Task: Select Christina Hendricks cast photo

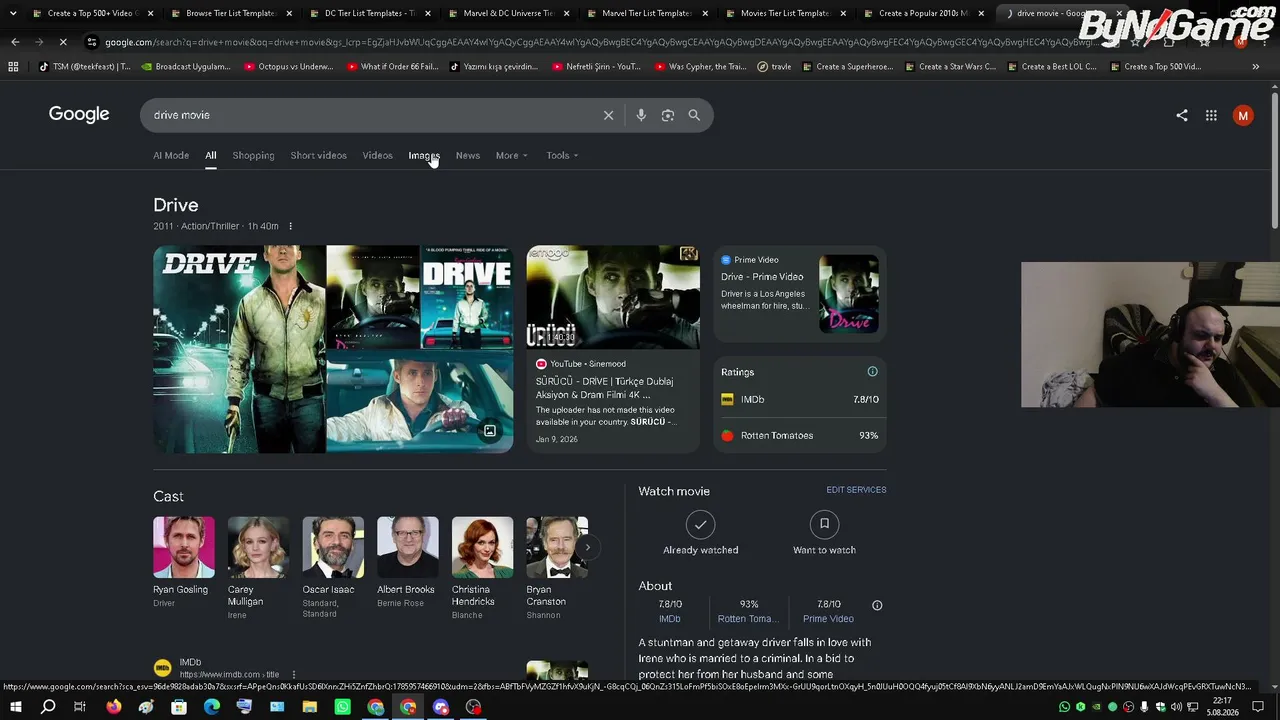Action: tap(482, 547)
